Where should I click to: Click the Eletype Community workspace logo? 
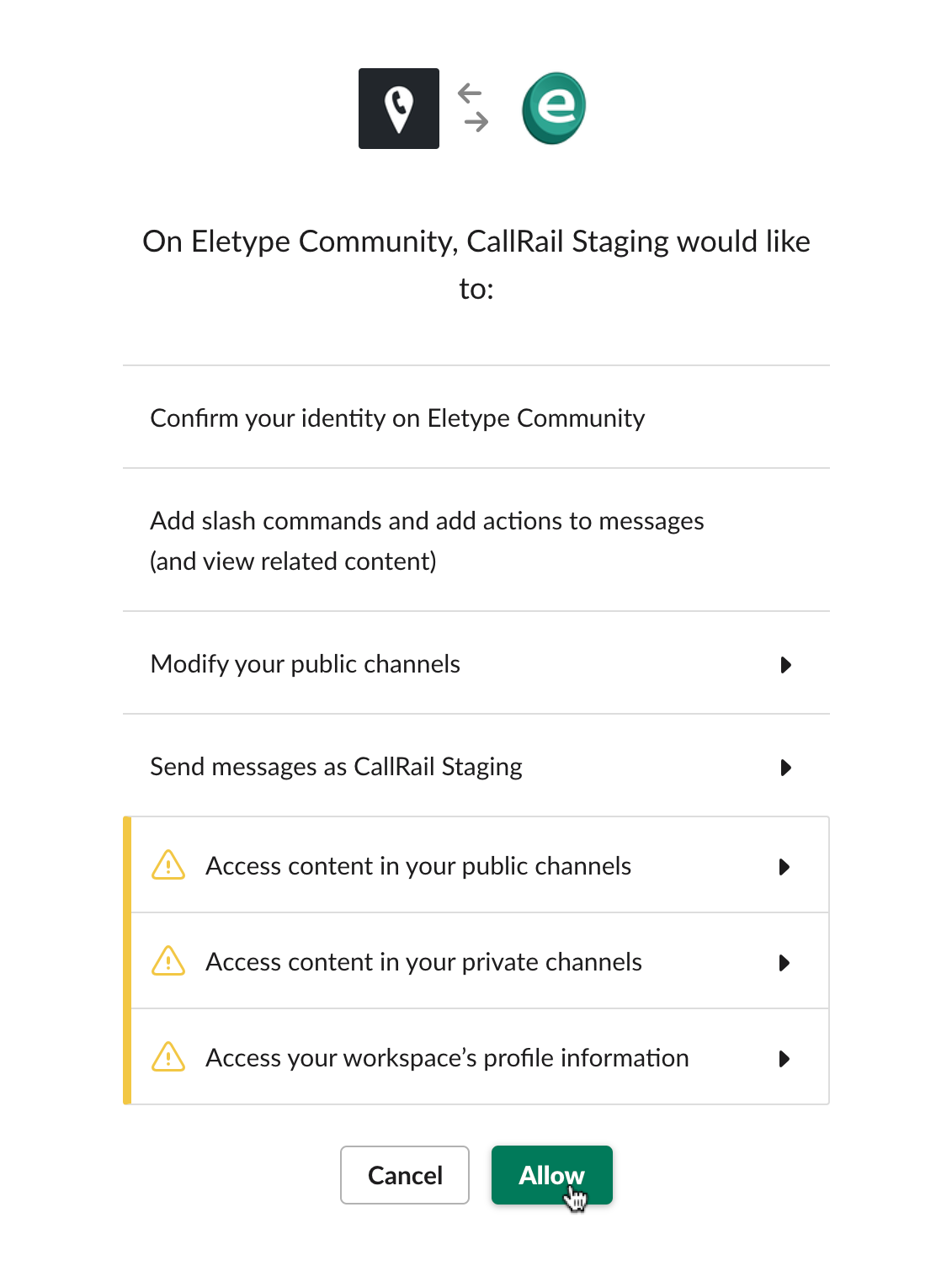pos(554,109)
